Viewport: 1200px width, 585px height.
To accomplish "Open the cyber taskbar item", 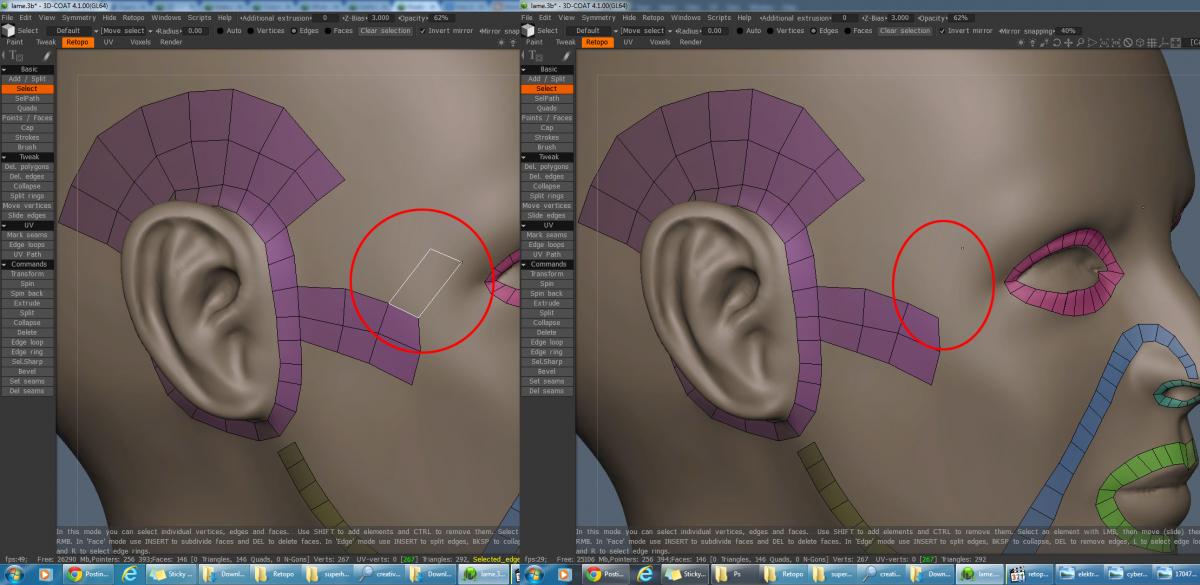I will click(1127, 575).
